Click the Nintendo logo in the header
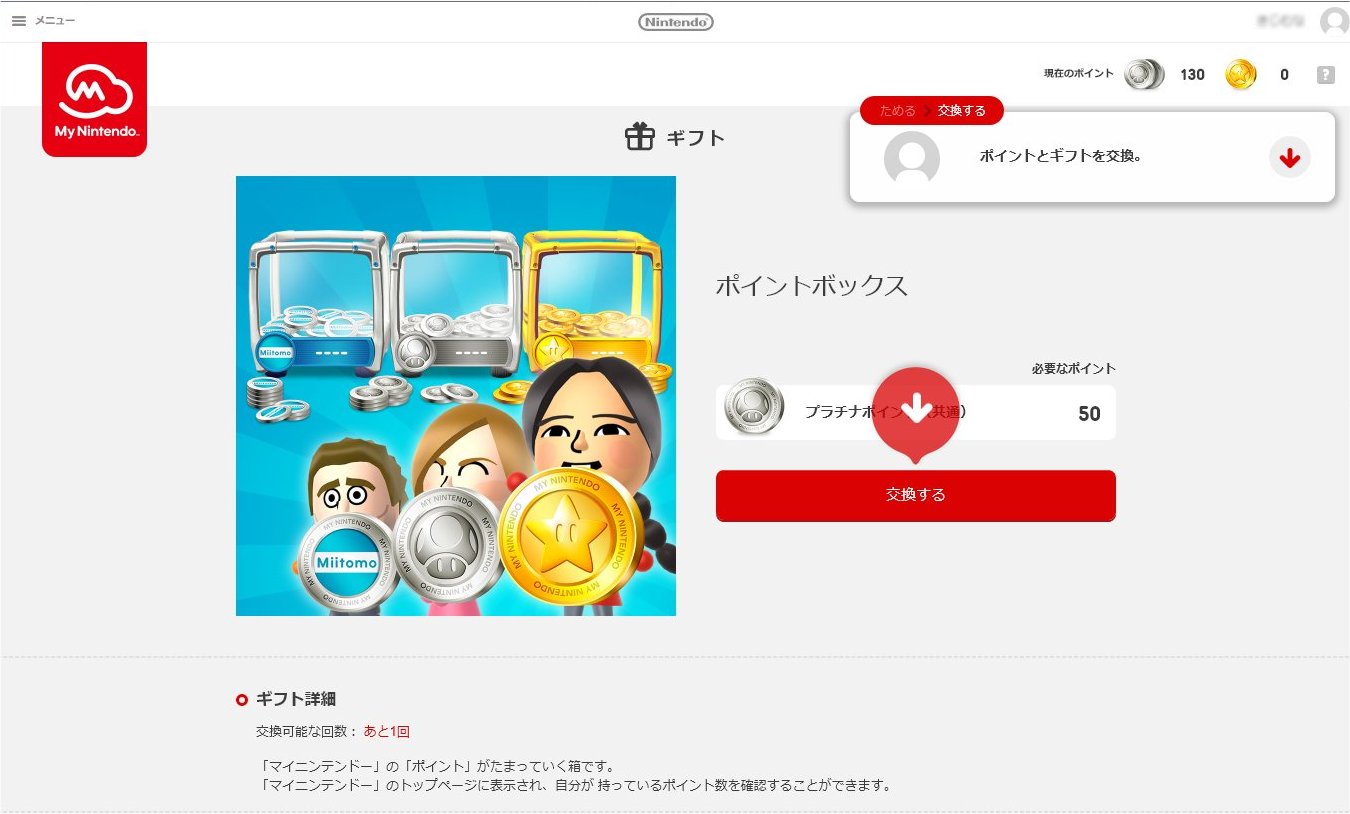This screenshot has height=814, width=1350. pyautogui.click(x=676, y=21)
